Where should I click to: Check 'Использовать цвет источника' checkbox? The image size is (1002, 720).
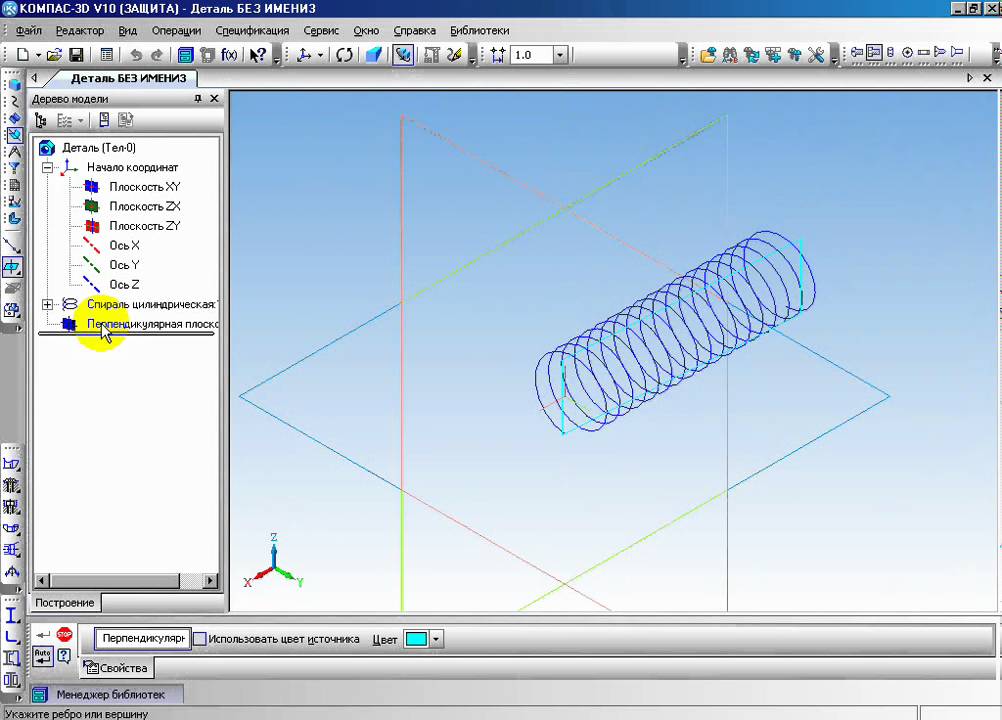coord(200,639)
